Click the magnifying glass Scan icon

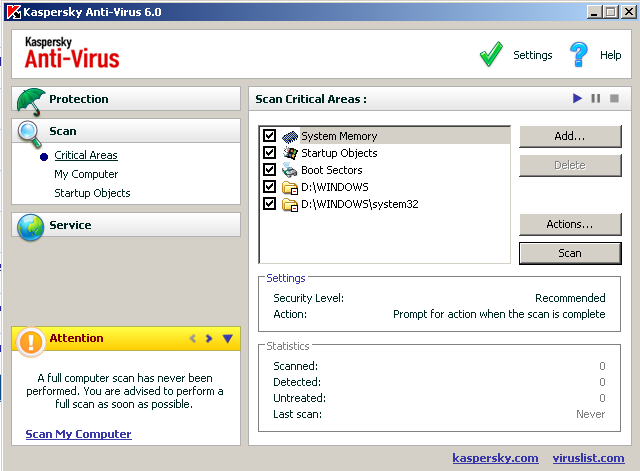29,134
